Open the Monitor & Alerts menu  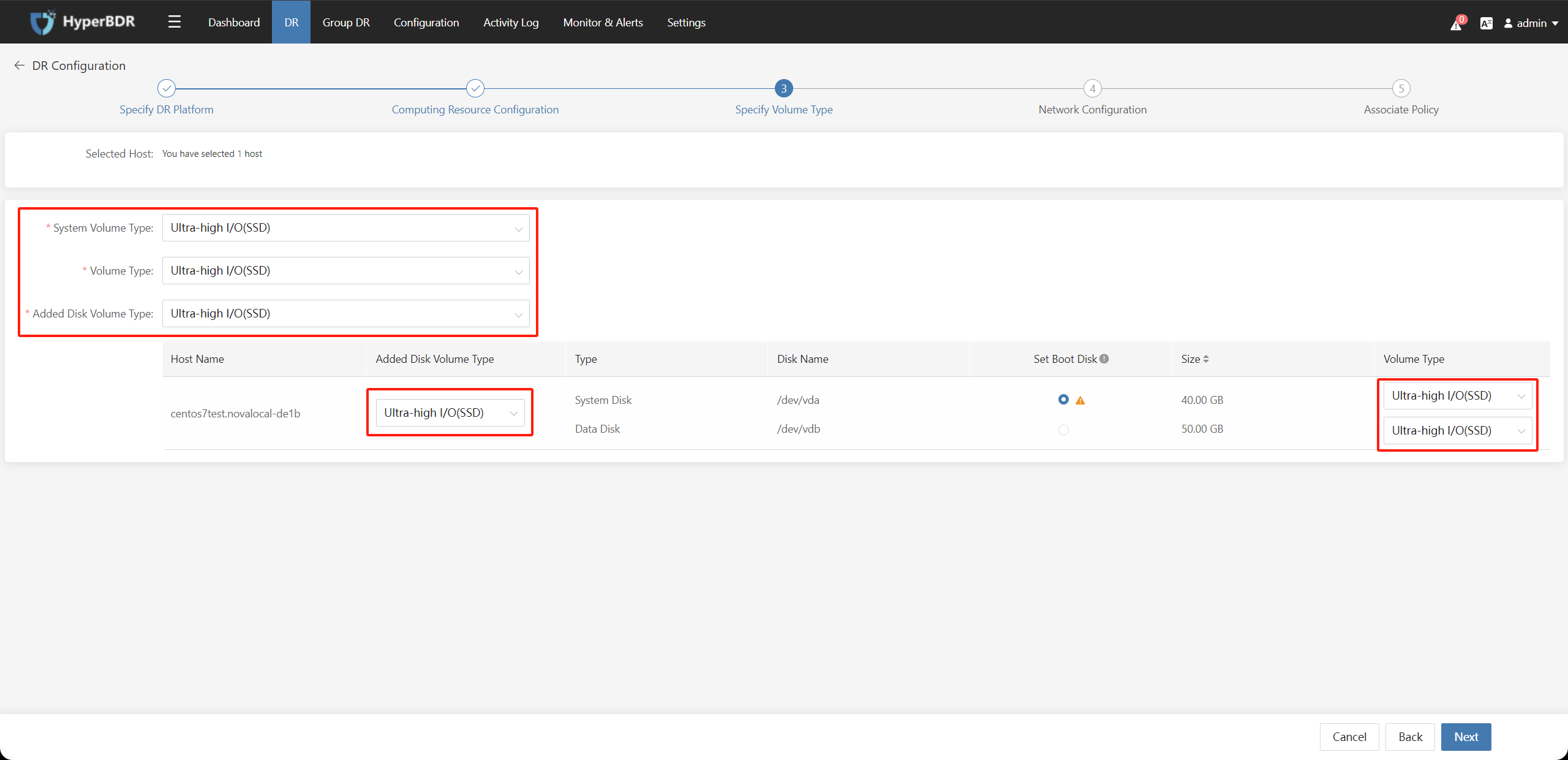point(603,22)
